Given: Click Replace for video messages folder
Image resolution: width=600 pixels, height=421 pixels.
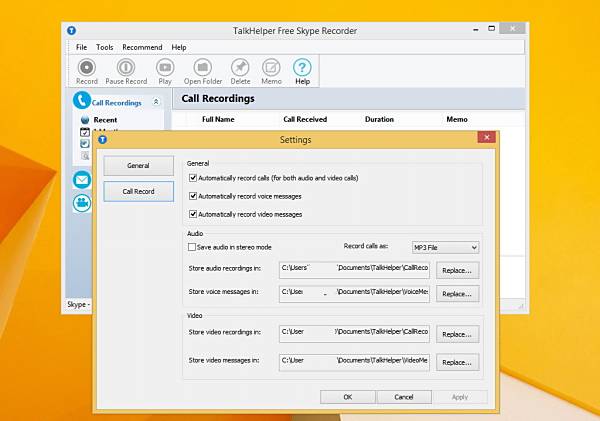Looking at the screenshot, I should point(457,362).
